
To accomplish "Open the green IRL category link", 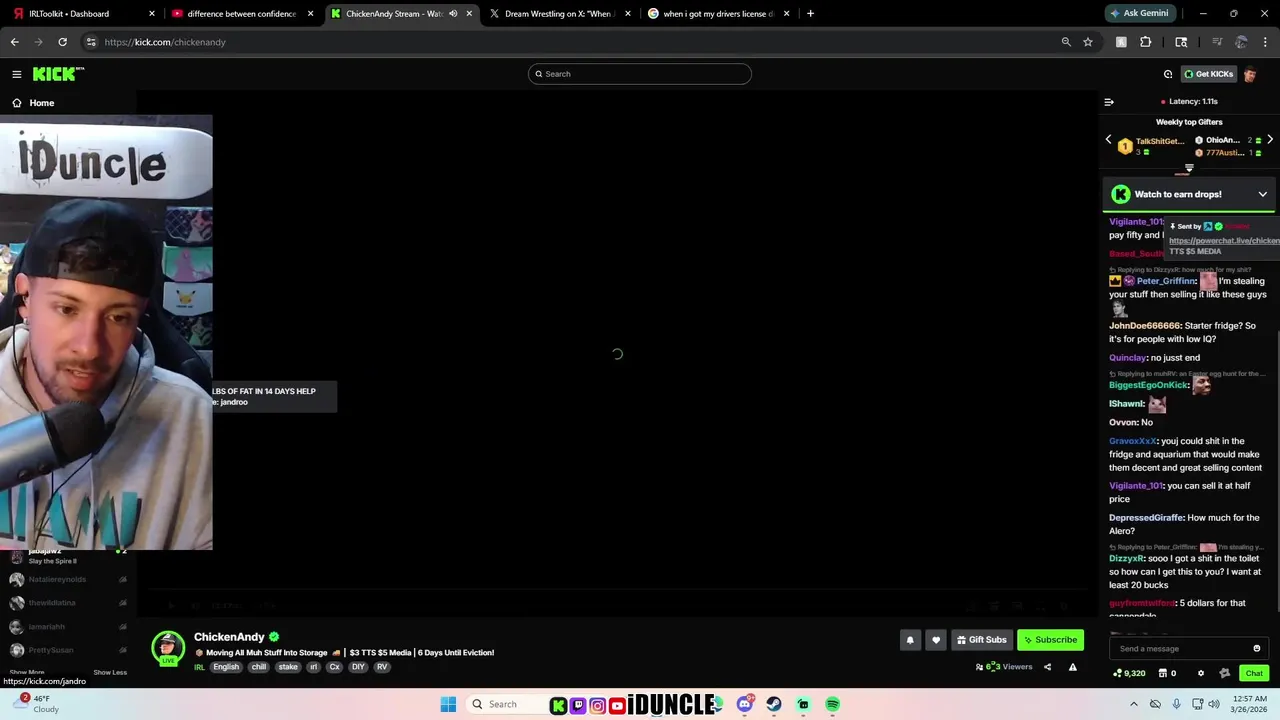I will pos(199,667).
